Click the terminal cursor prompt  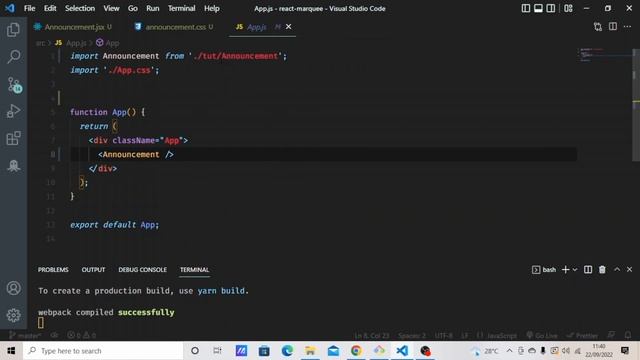(41, 323)
